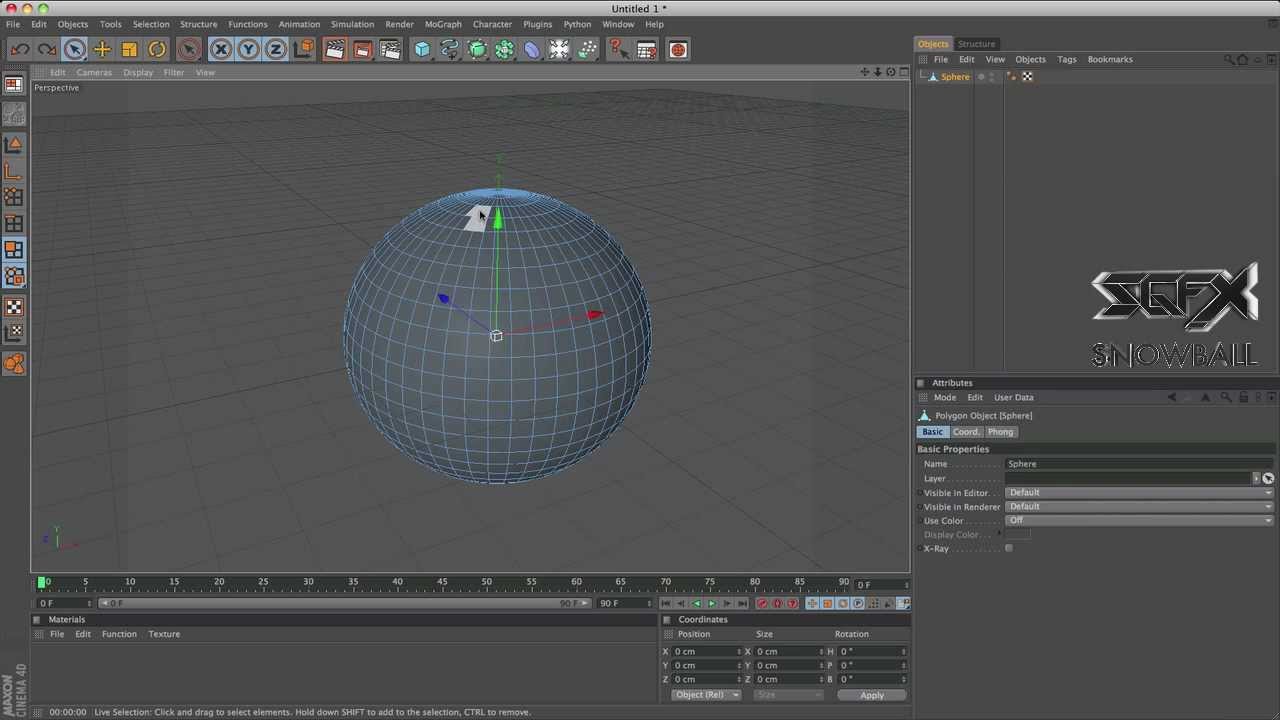Open User Data menu in Attributes

point(1013,397)
